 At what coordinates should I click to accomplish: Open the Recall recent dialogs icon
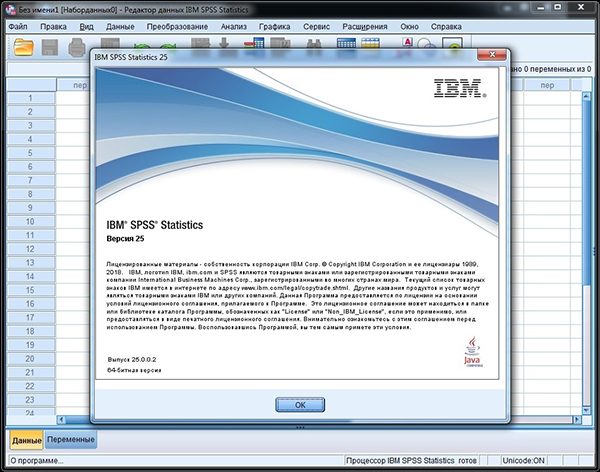(x=110, y=43)
